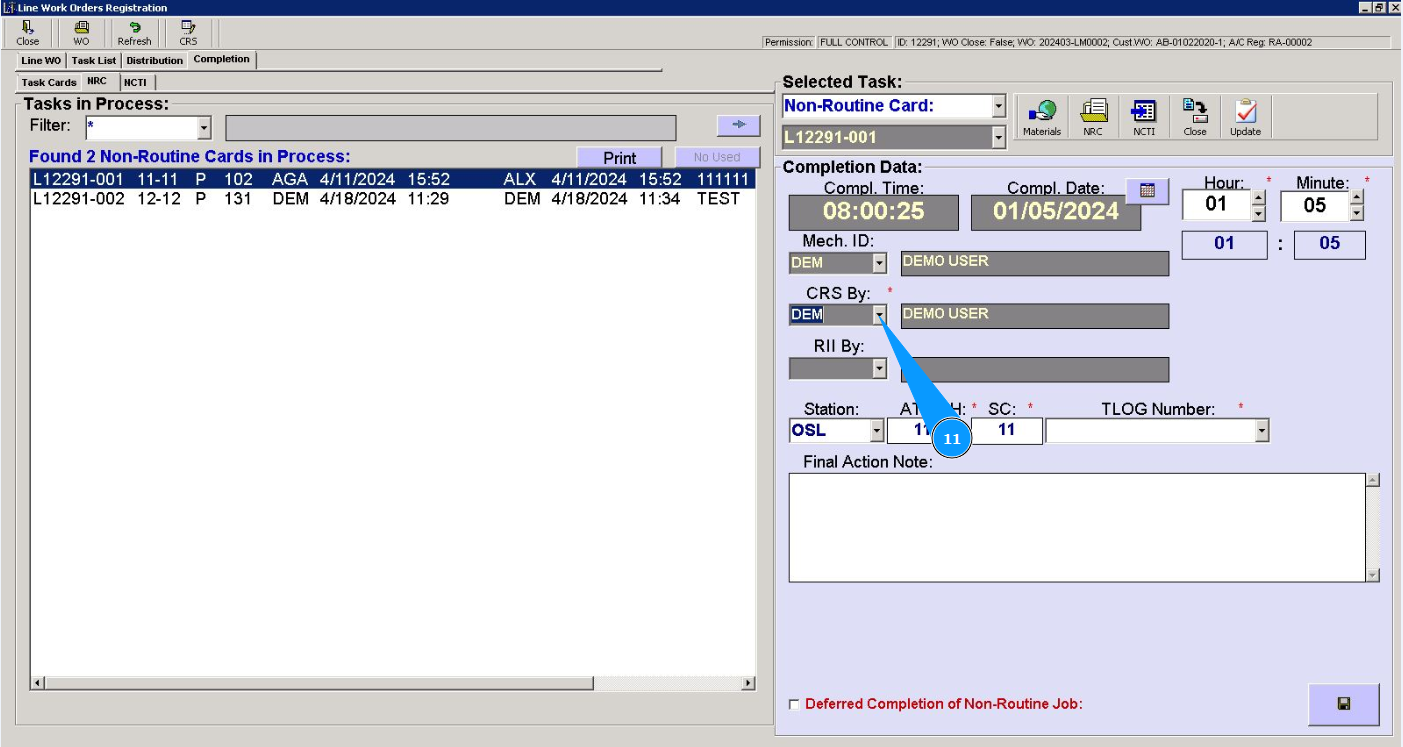Open the completion date calendar picker
The width and height of the screenshot is (1403, 747).
[1147, 190]
